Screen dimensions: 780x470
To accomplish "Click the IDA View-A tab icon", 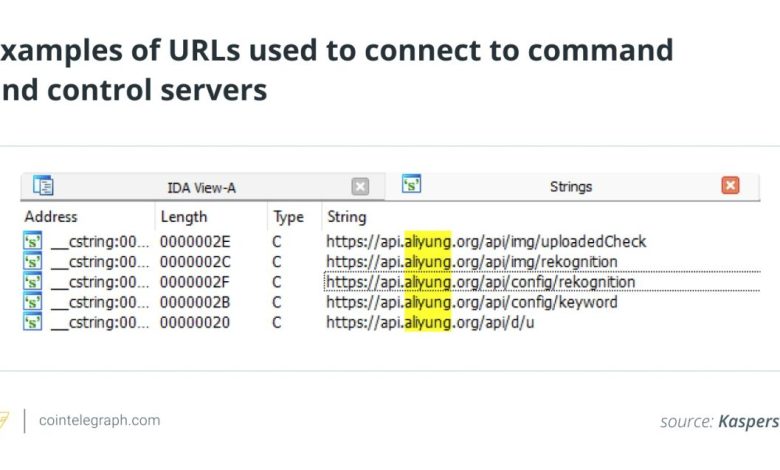I will coord(43,185).
